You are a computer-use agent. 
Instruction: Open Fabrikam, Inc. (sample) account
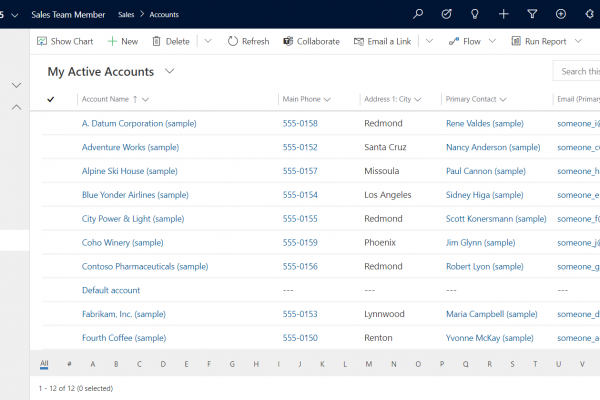click(124, 314)
